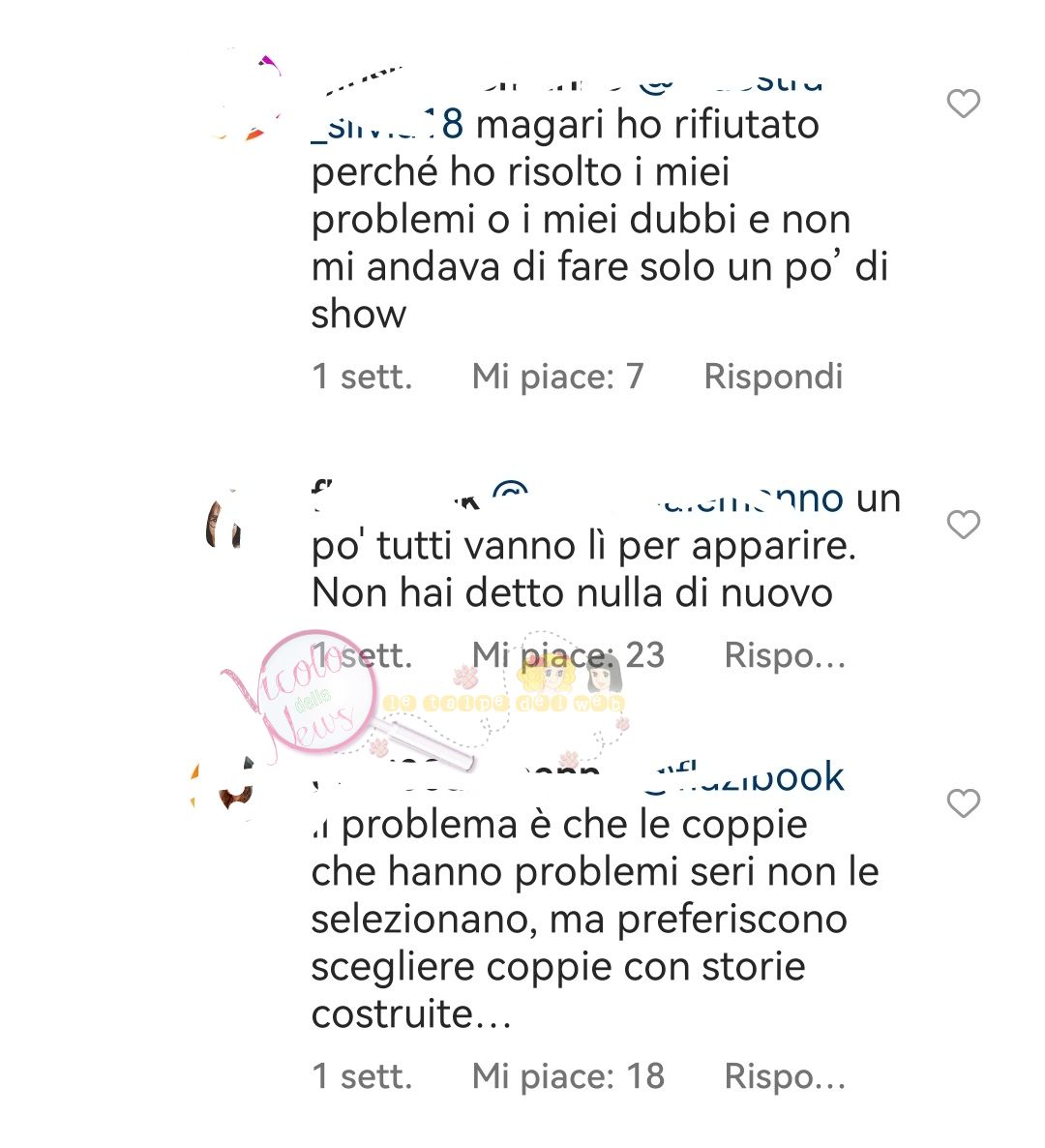Open the mention ending in 'book' in third comment
The width and height of the screenshot is (1045, 1148).
(x=743, y=777)
